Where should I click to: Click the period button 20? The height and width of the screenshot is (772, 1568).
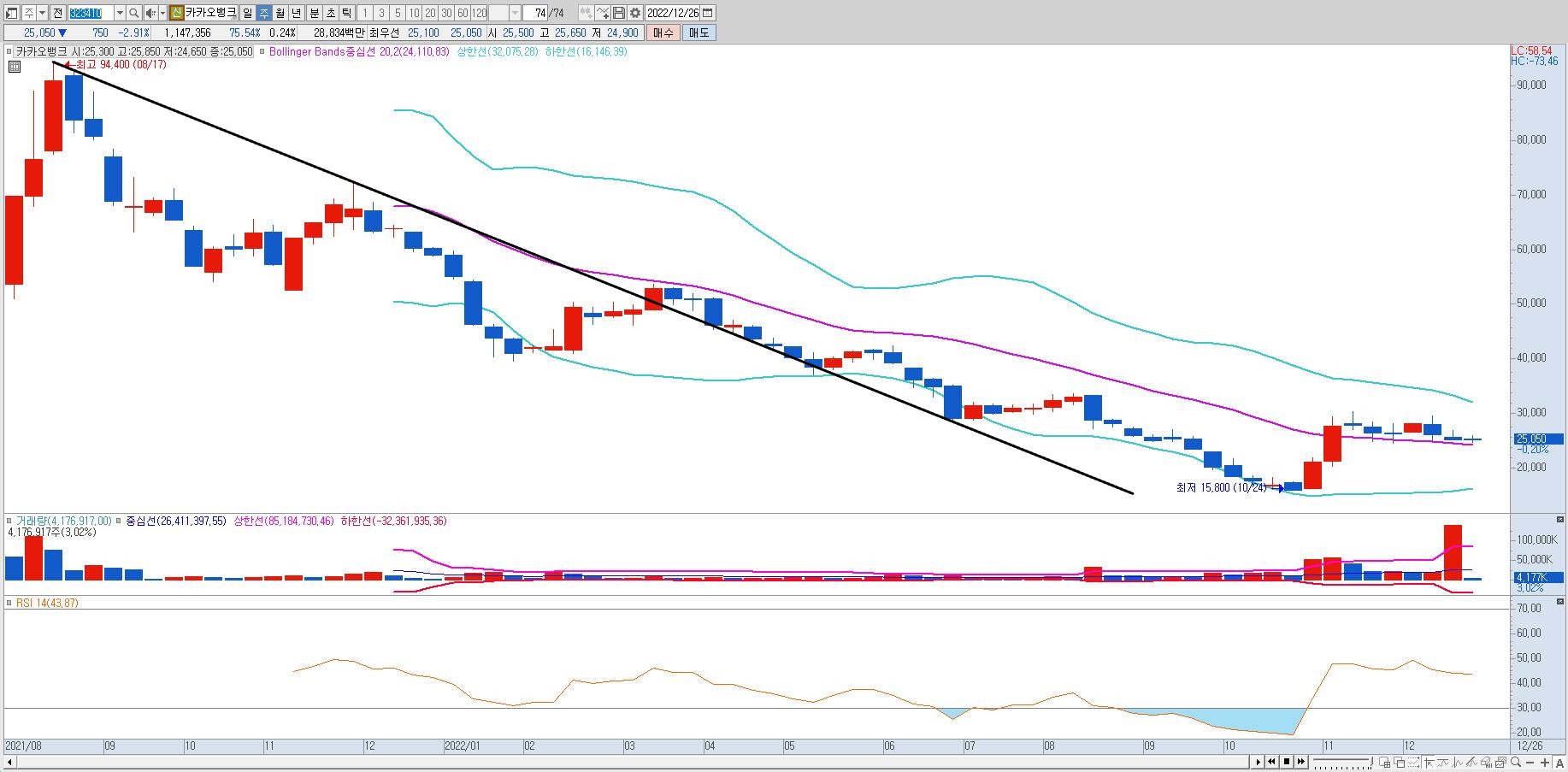point(430,13)
